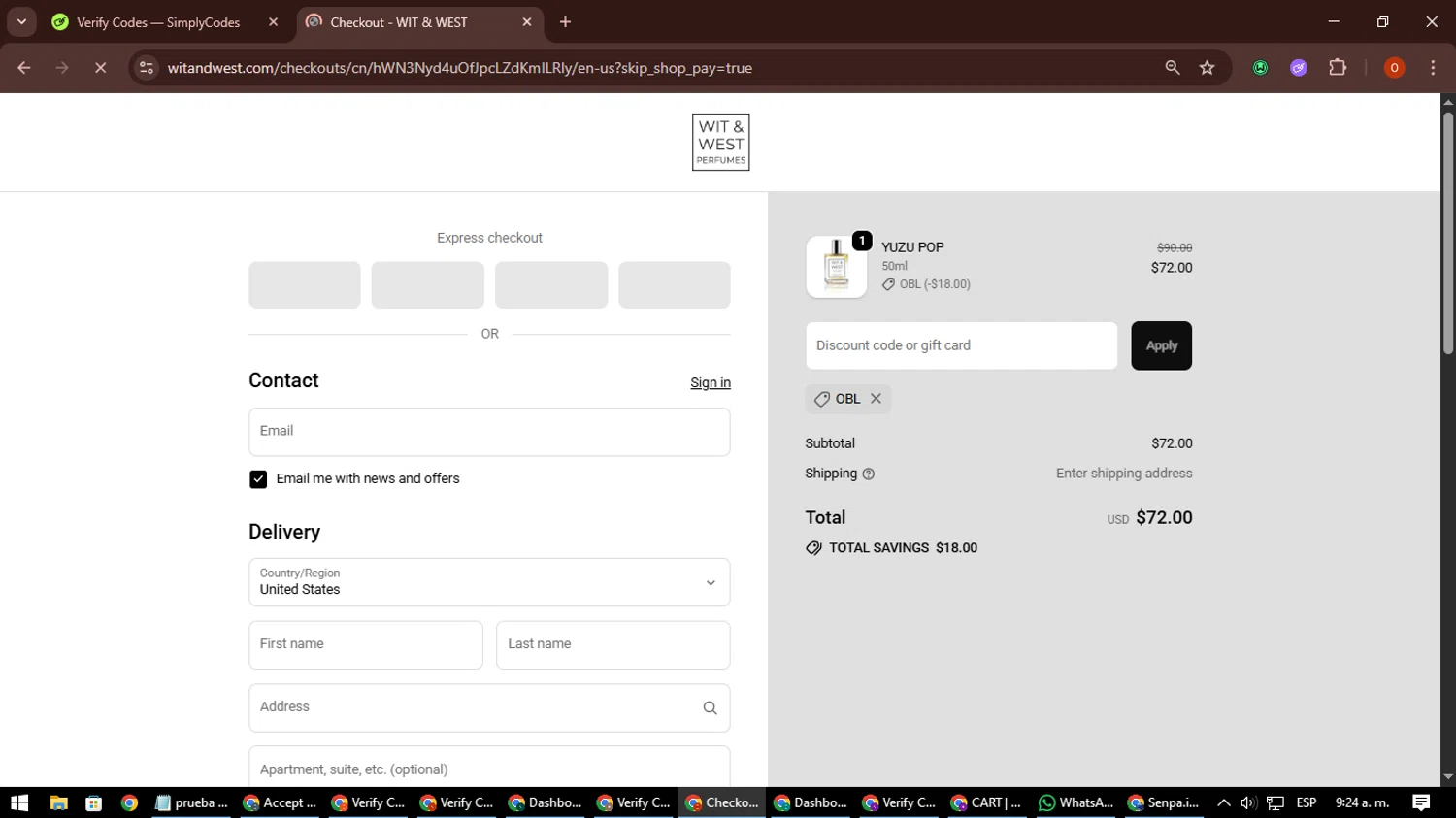Open a new browser tab
The width and height of the screenshot is (1456, 818).
click(565, 22)
